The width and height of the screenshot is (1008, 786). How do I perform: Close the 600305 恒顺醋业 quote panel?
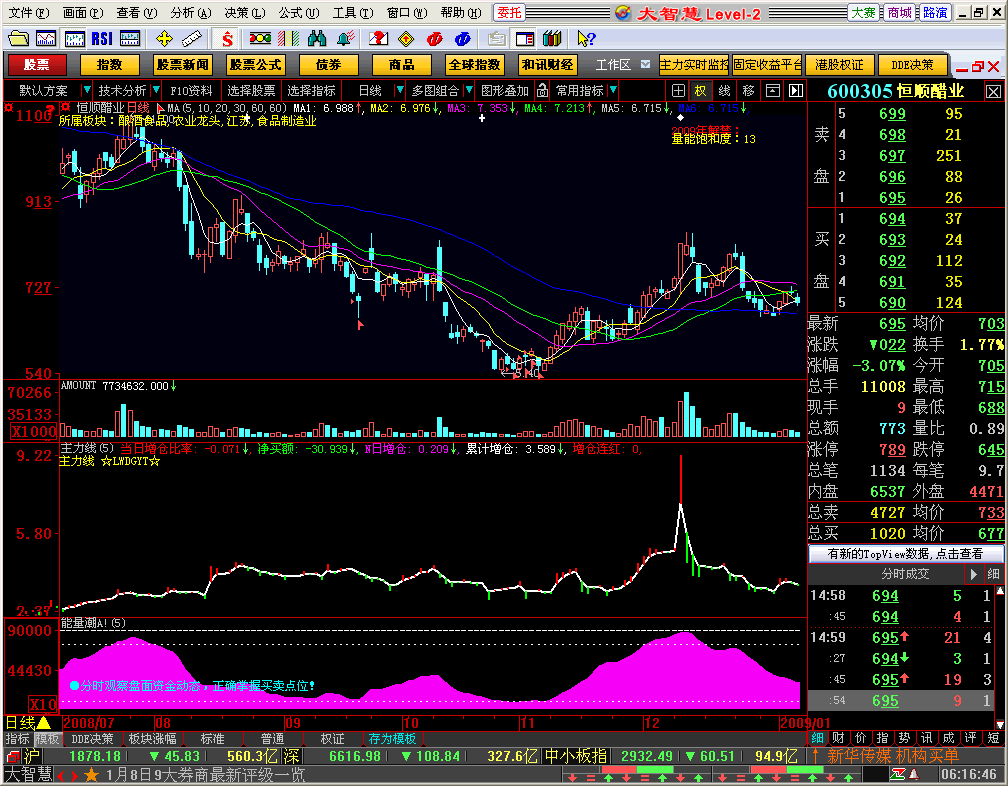(993, 92)
